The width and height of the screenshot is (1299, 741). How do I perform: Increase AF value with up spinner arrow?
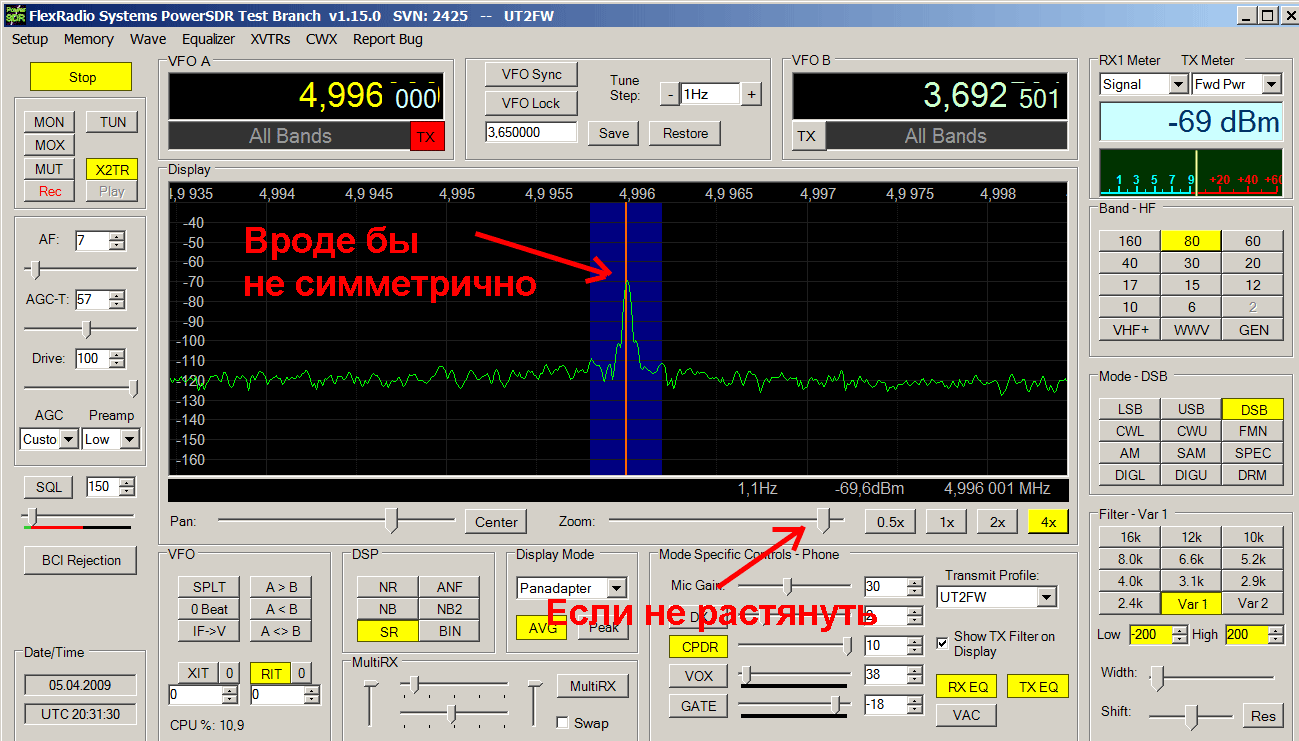(x=117, y=236)
